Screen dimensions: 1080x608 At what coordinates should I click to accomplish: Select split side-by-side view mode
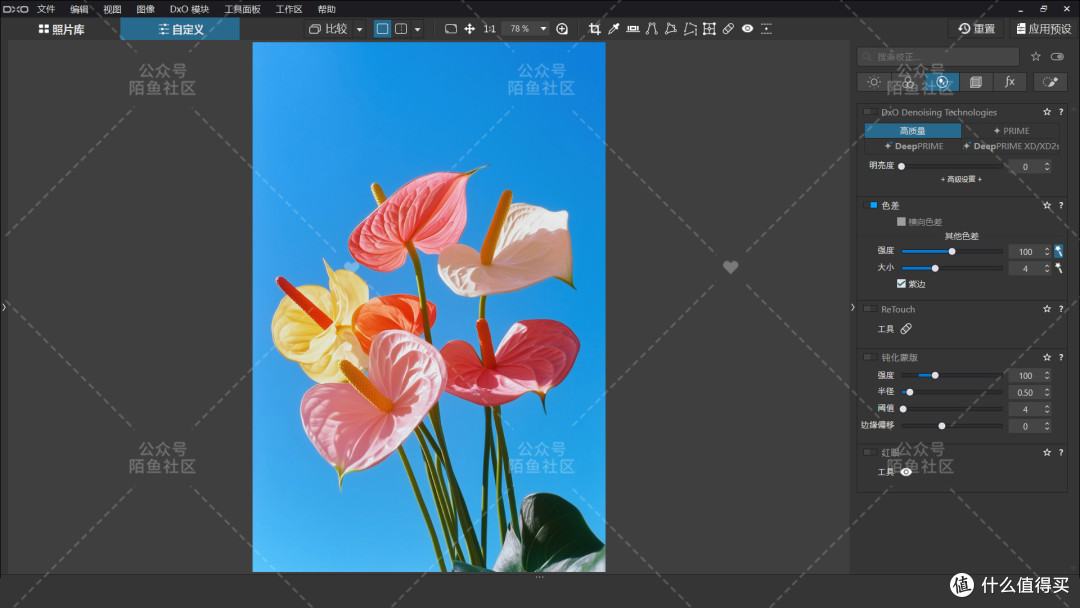pyautogui.click(x=401, y=29)
